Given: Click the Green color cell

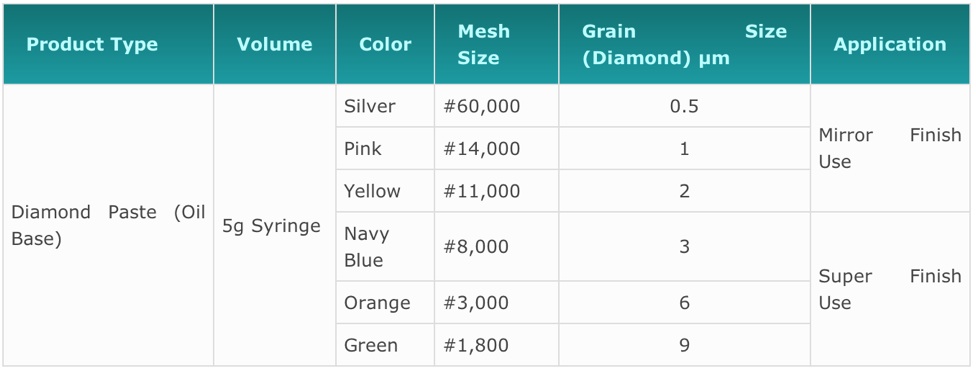Looking at the screenshot, I should pos(385,345).
